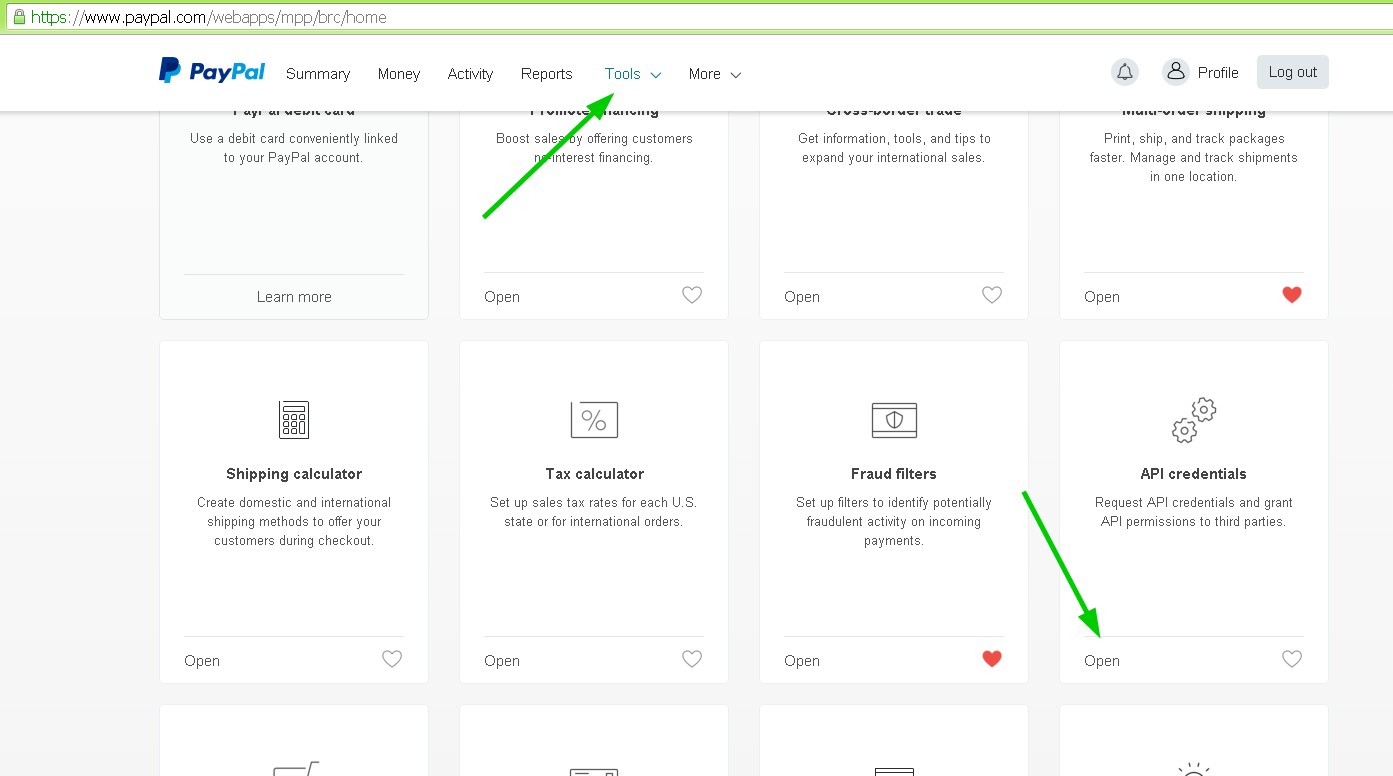This screenshot has width=1393, height=776.
Task: Click 'Set up sales tax rates' description
Action: click(x=594, y=512)
